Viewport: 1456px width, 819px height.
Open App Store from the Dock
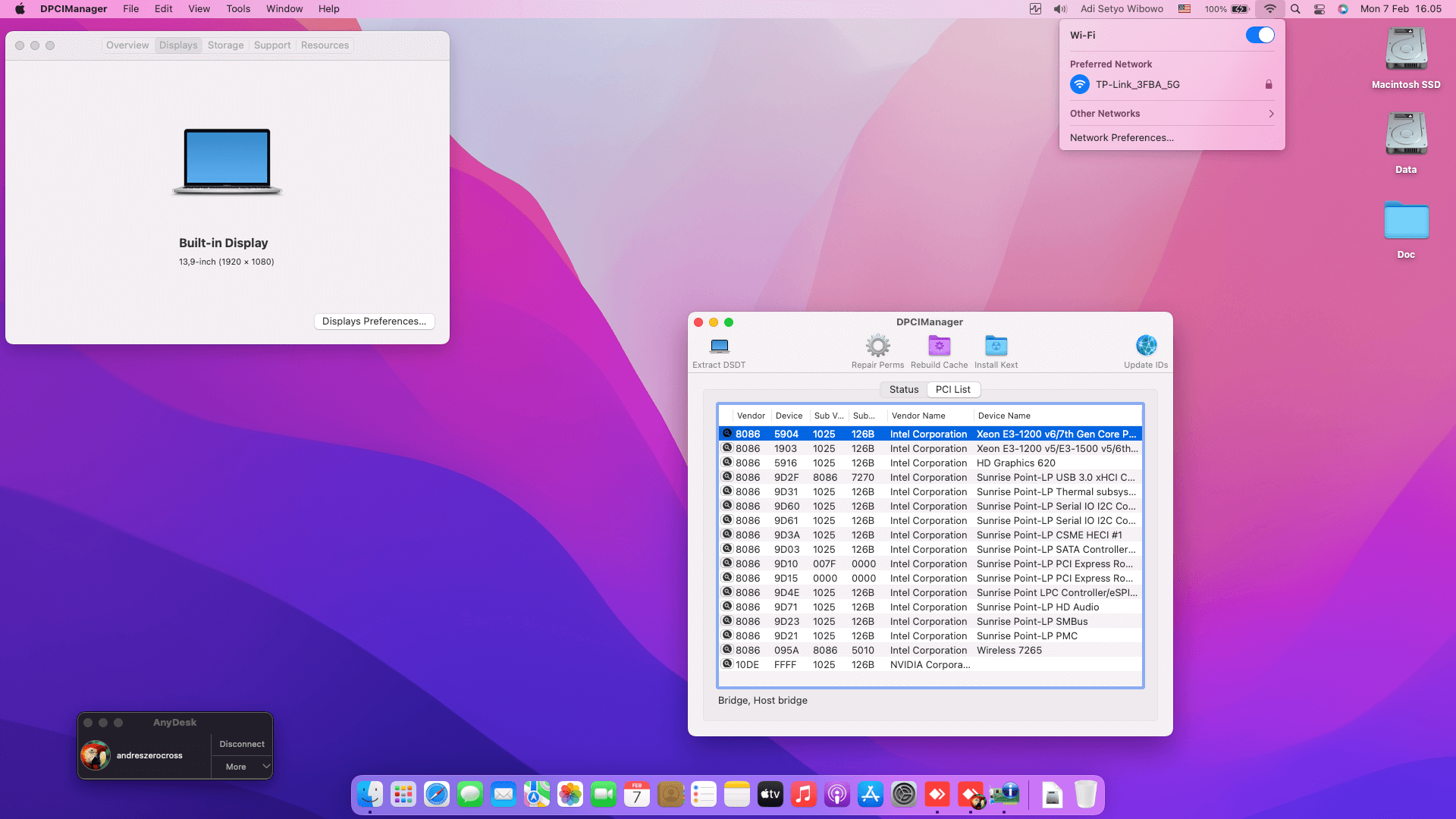(871, 794)
